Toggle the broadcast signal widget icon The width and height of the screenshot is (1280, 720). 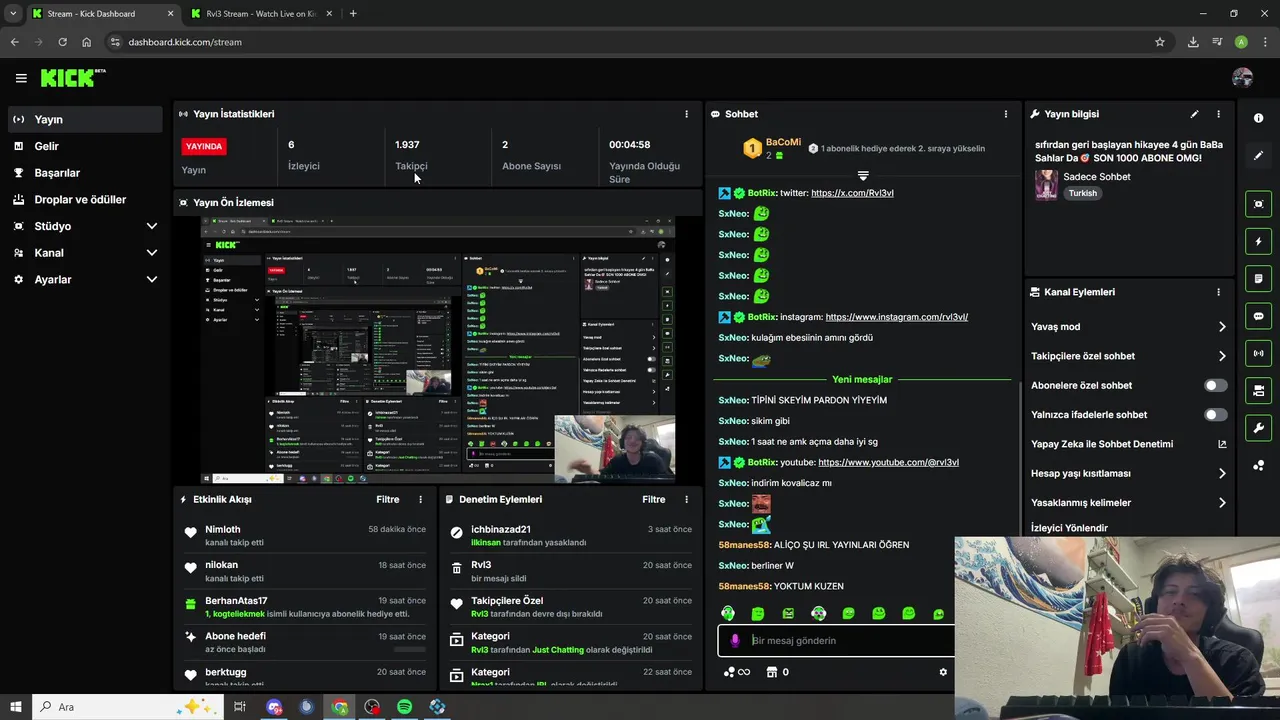(1258, 353)
